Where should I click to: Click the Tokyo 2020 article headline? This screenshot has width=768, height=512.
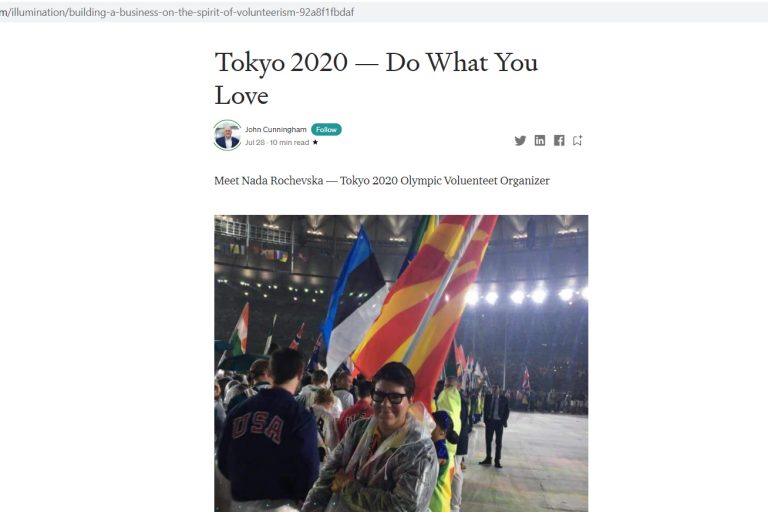[376, 78]
